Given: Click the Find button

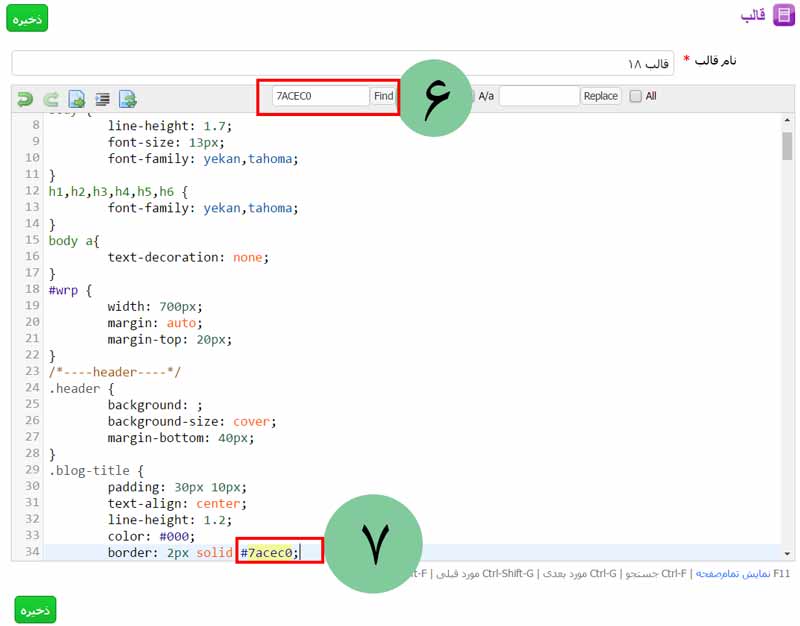Looking at the screenshot, I should (x=383, y=96).
